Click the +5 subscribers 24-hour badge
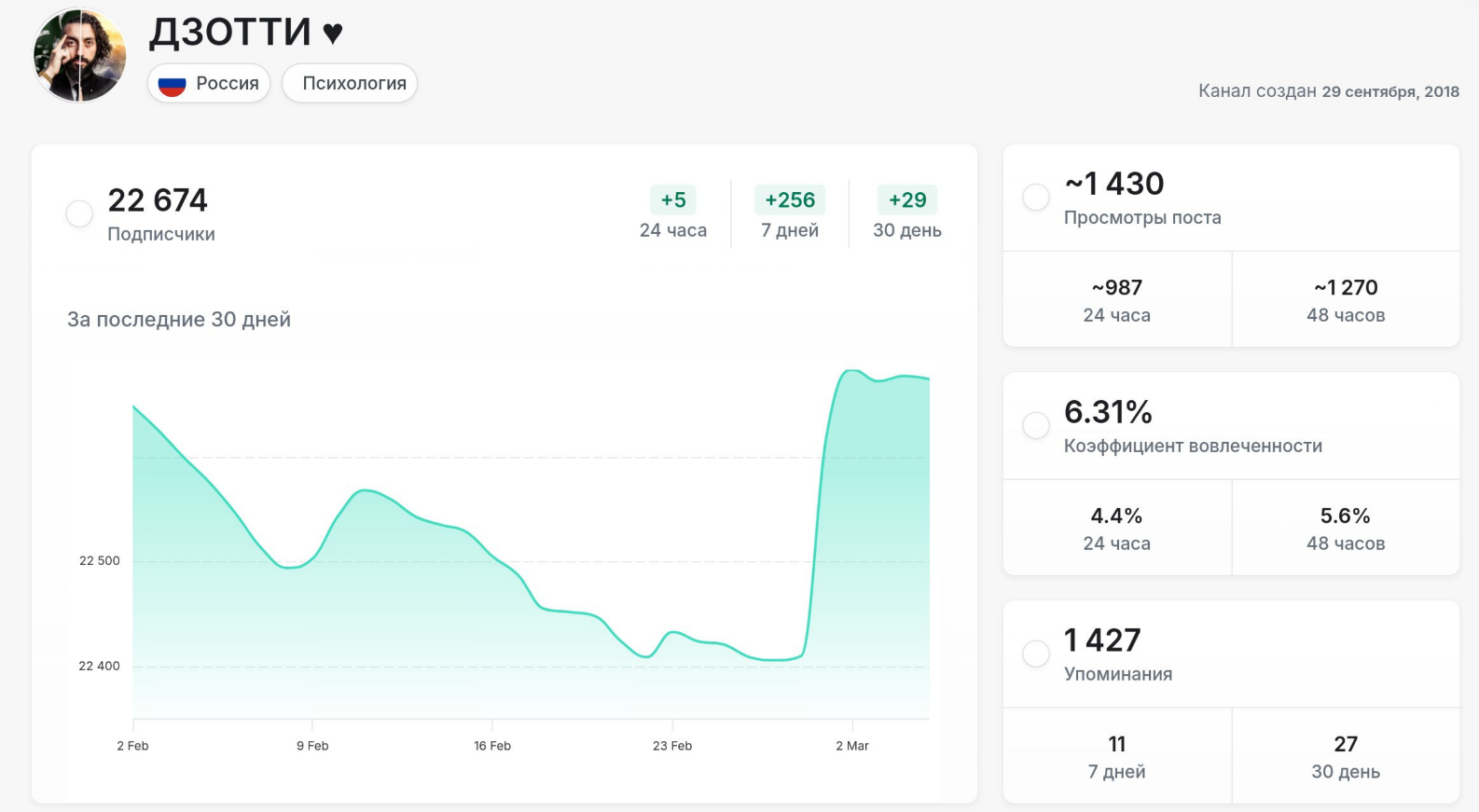1479x812 pixels. 673,200
